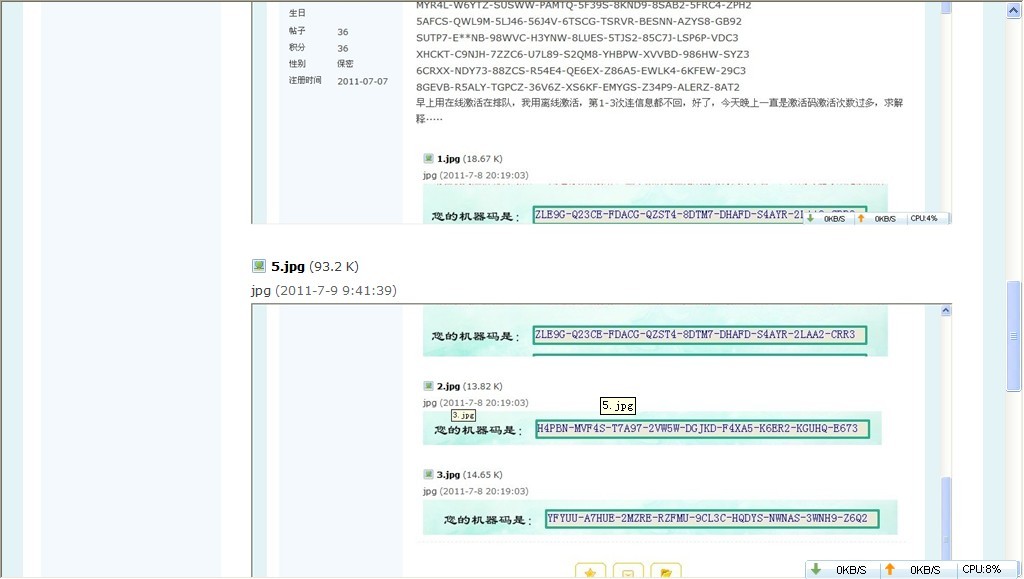
Task: Click the folder button below the post
Action: (665, 572)
